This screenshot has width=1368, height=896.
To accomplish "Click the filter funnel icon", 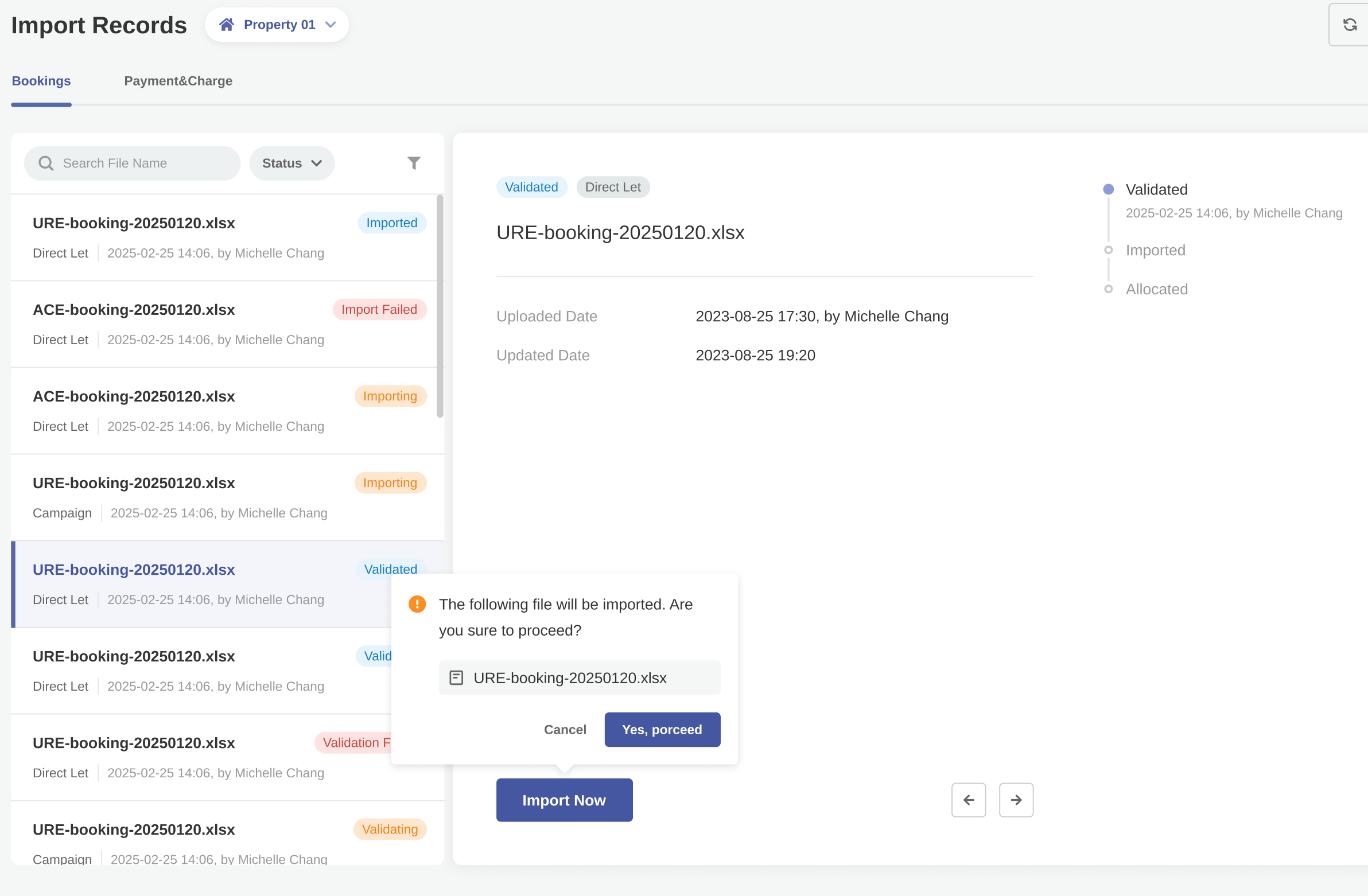I will pos(413,163).
